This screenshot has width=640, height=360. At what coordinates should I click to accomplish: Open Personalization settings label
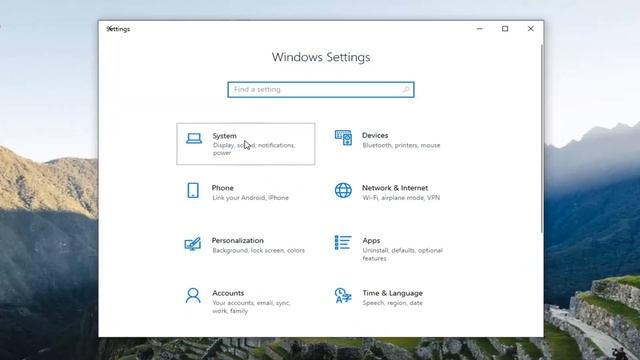pos(238,240)
